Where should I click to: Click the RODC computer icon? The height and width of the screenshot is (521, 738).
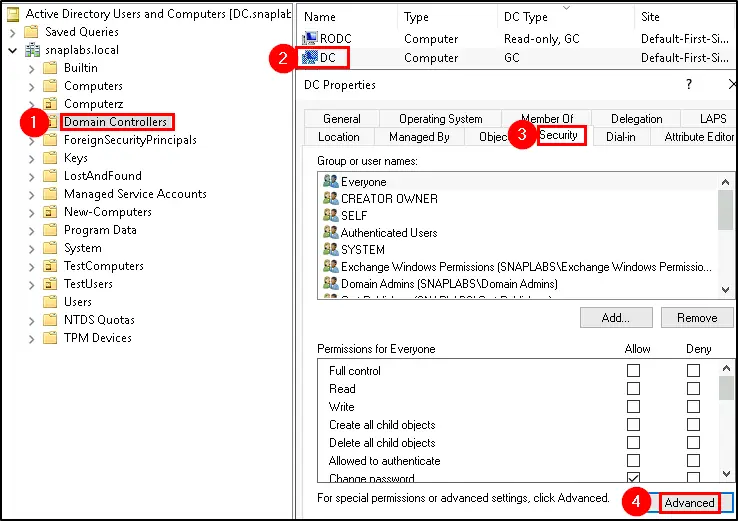[x=310, y=39]
